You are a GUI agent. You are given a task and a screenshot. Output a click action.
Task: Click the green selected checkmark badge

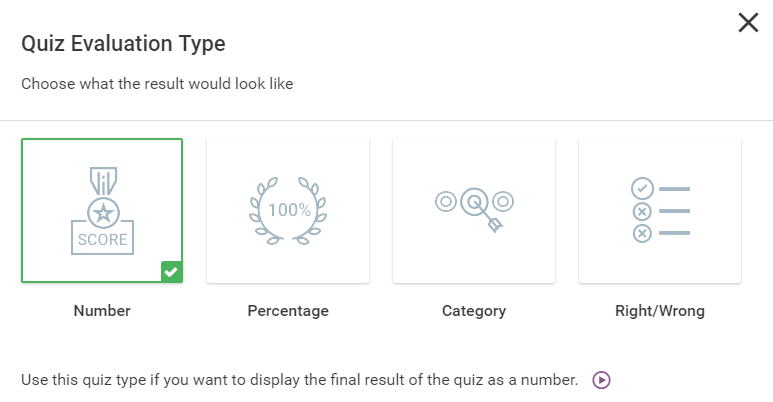[172, 272]
